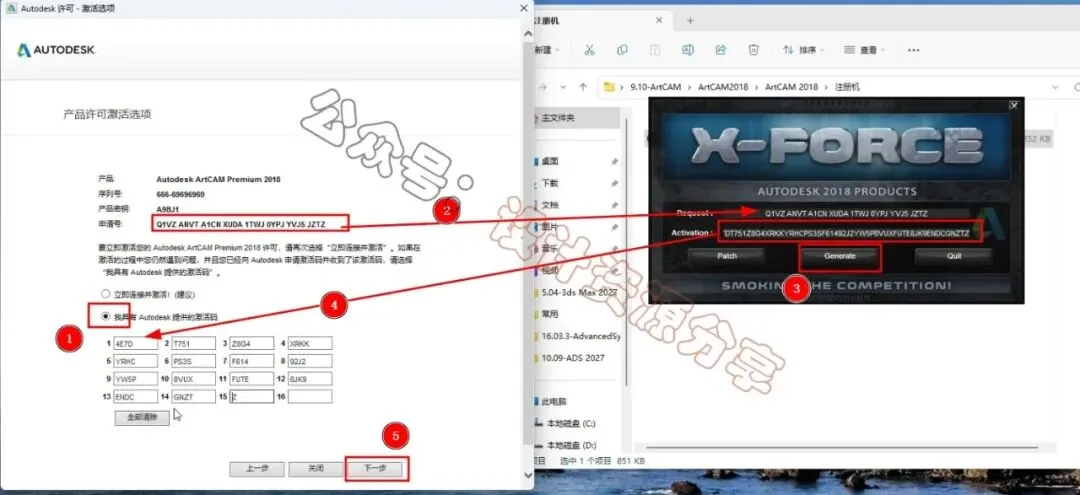Open the 5.04-3ds Max 2027 sidebar folder

point(577,292)
